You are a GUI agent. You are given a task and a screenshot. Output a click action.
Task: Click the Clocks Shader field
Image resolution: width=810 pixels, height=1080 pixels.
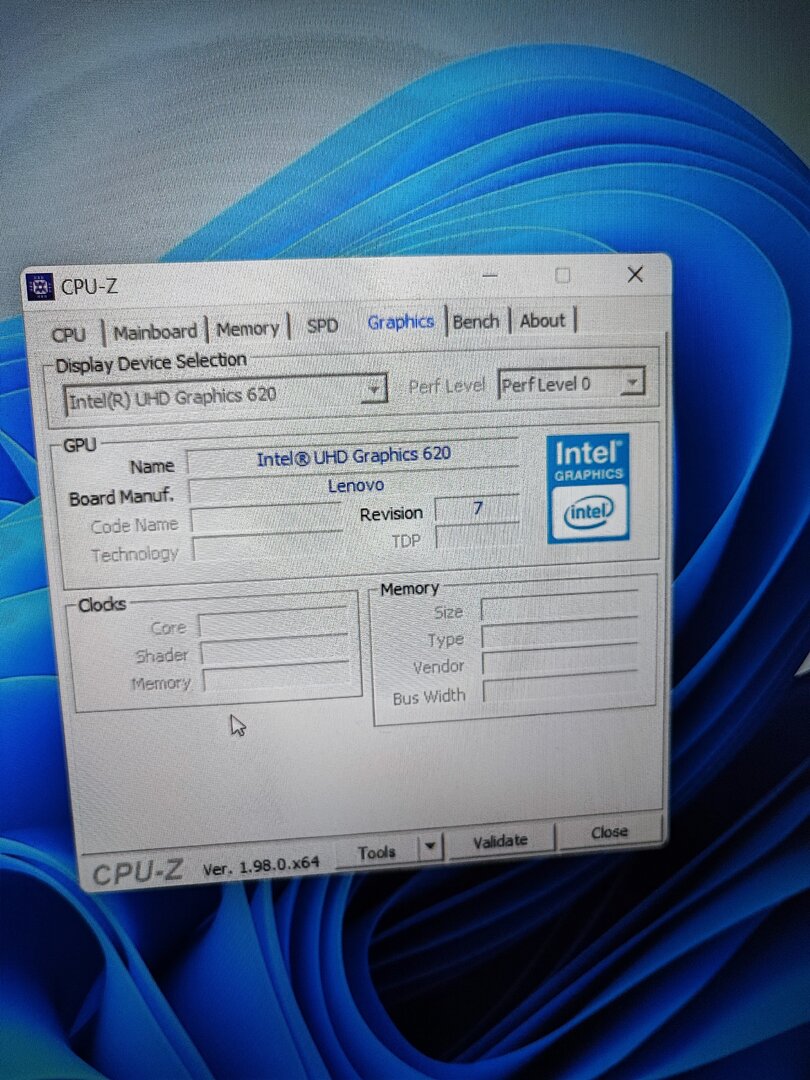(276, 650)
